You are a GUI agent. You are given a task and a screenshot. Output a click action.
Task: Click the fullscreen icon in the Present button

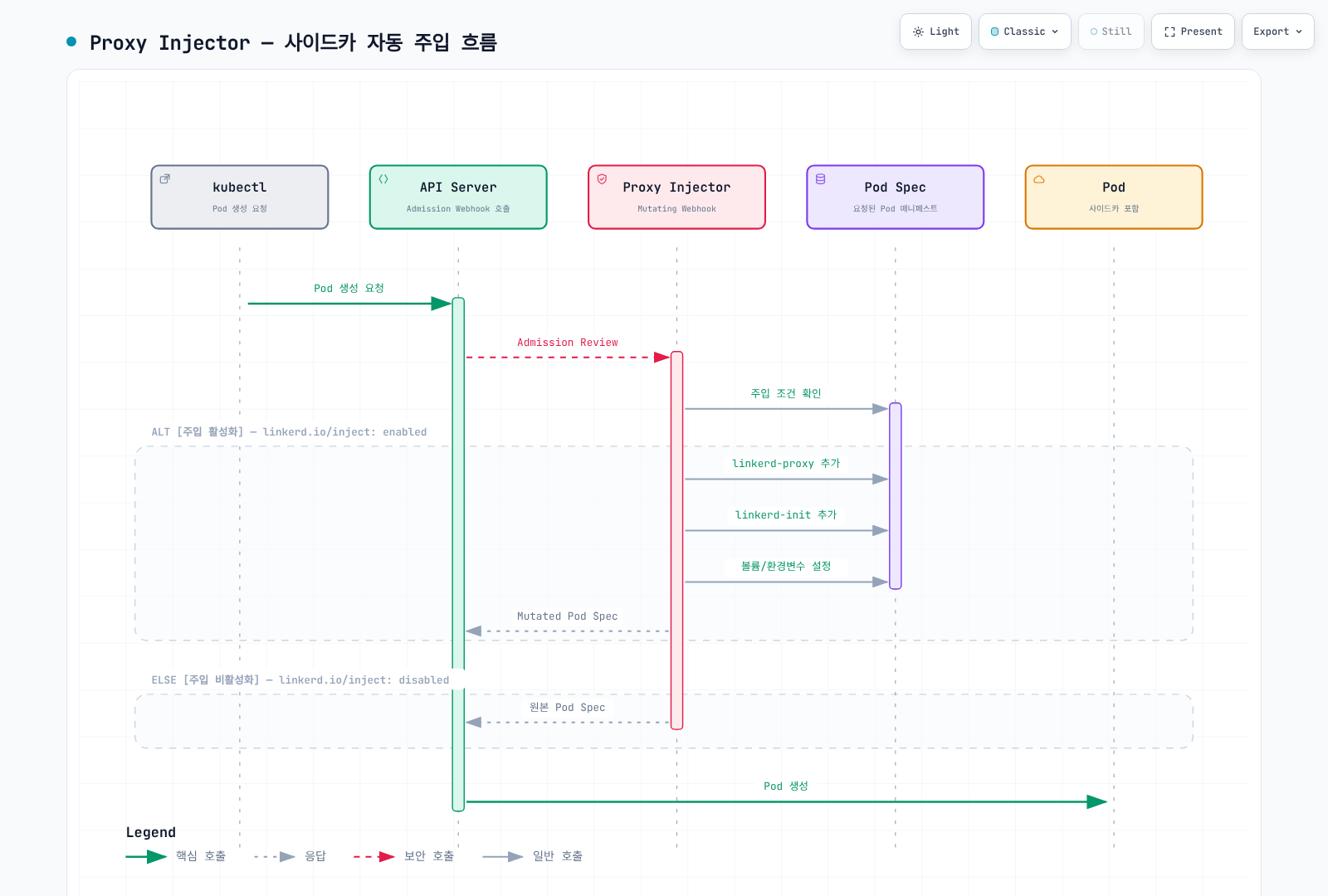[1169, 32]
